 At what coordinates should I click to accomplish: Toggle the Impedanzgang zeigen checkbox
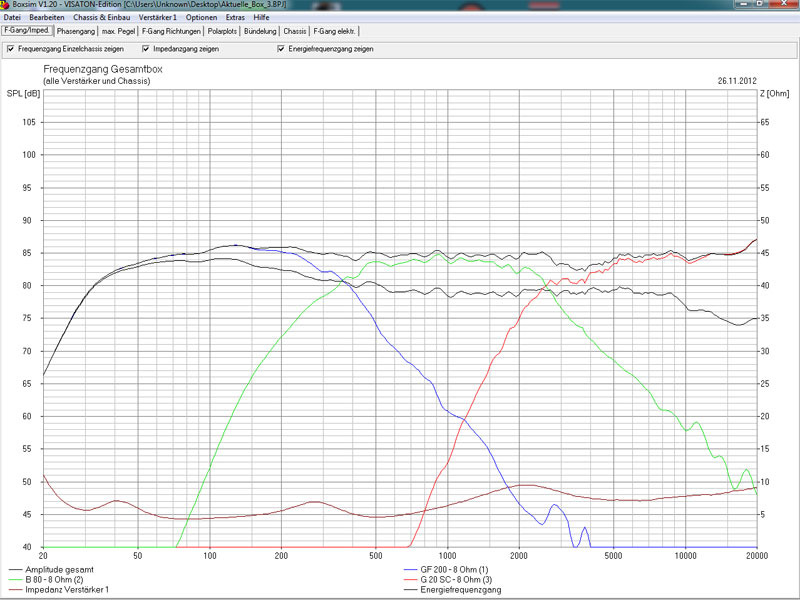click(146, 48)
